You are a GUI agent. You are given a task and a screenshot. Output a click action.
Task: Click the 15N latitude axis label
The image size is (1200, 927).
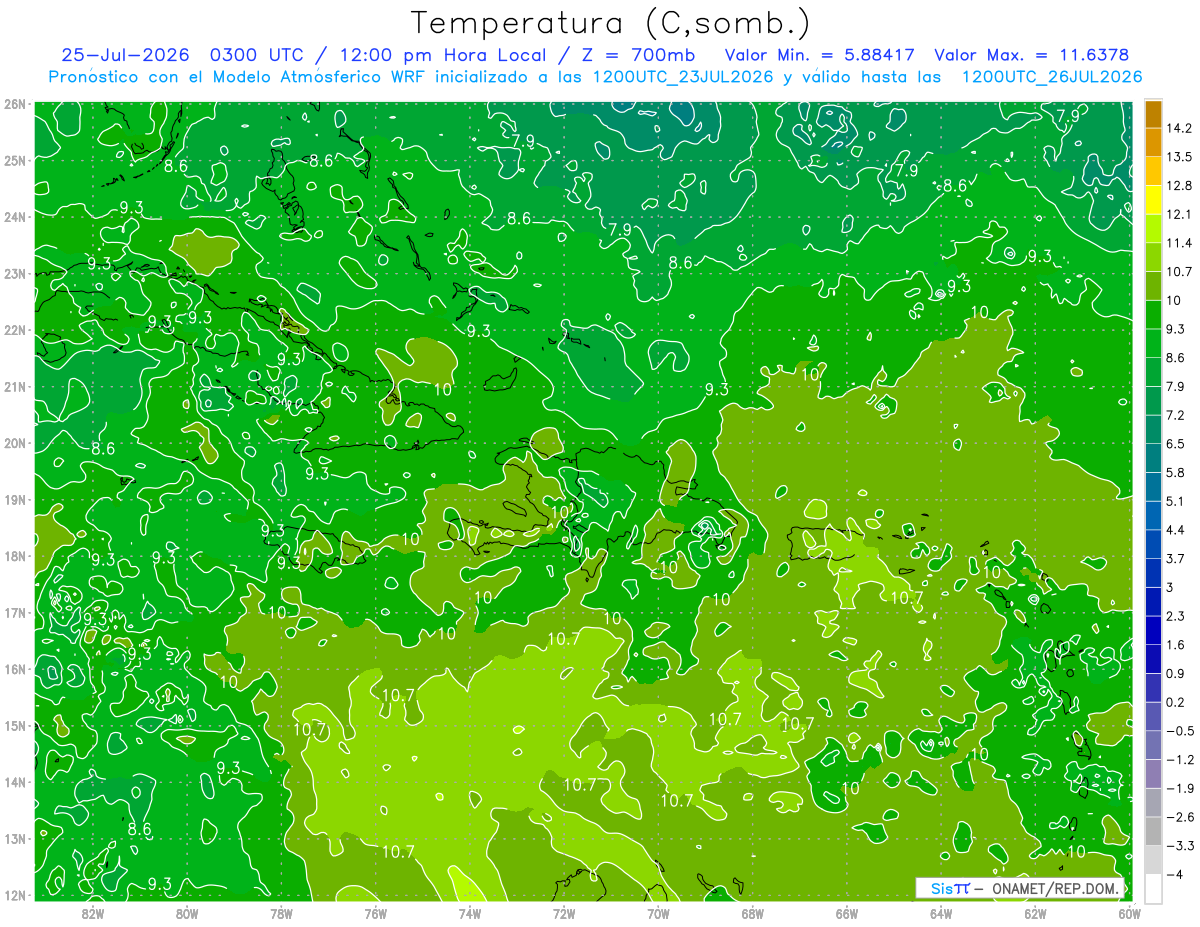[15, 726]
